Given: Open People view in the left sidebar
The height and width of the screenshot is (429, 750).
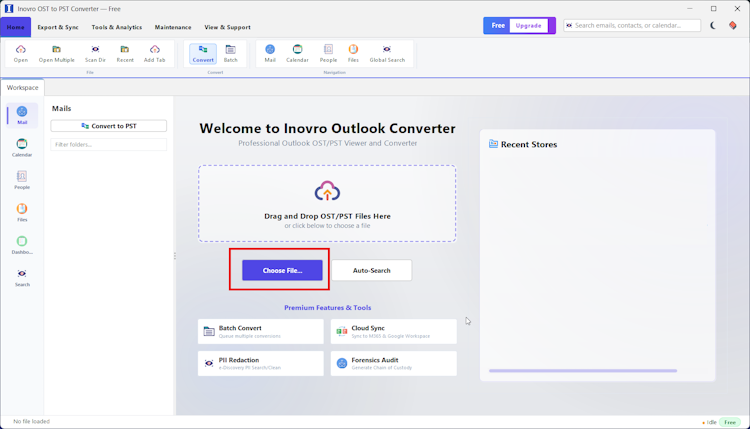Looking at the screenshot, I should (x=22, y=180).
